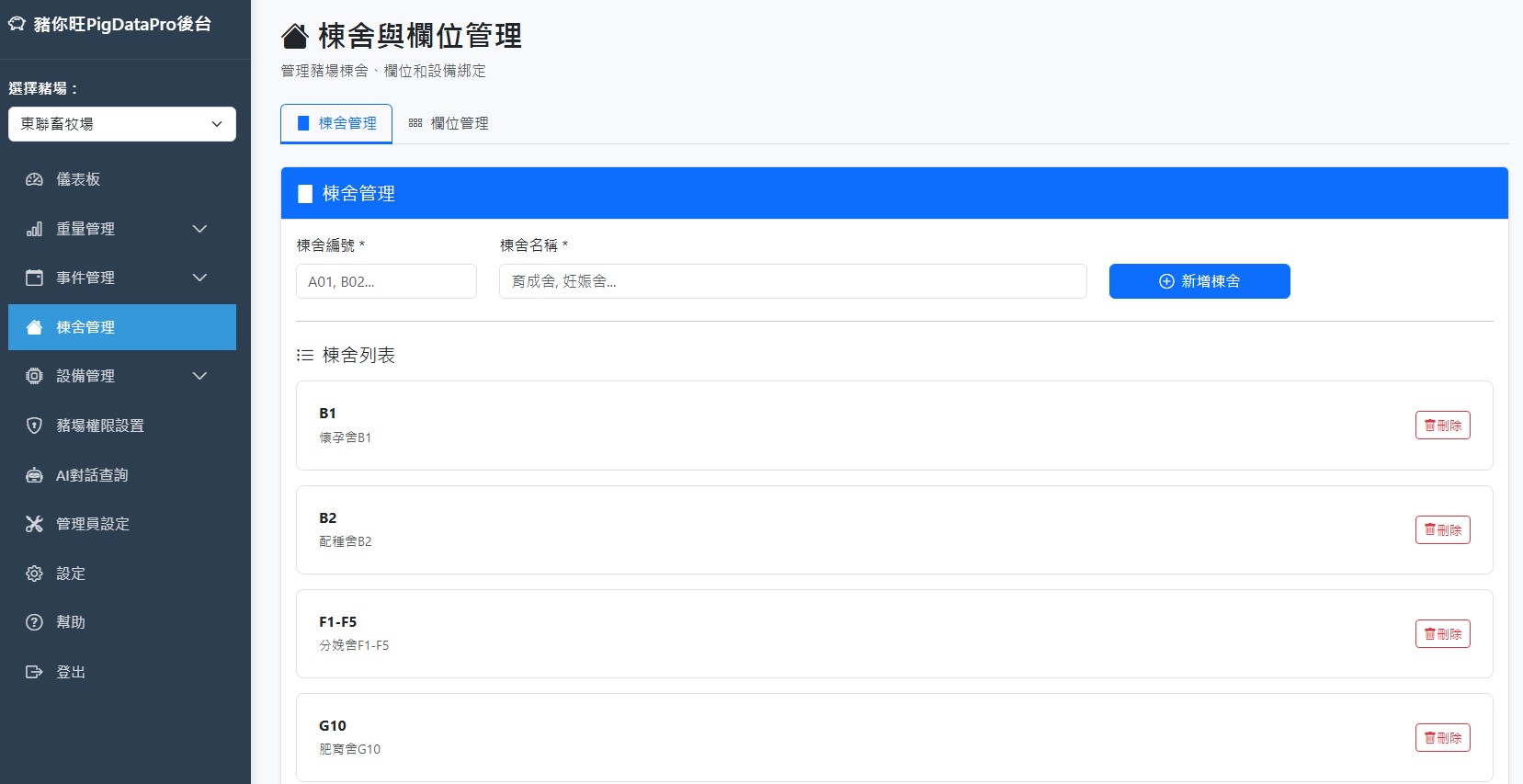Expand the 事件管理 submenu chevron

click(199, 278)
